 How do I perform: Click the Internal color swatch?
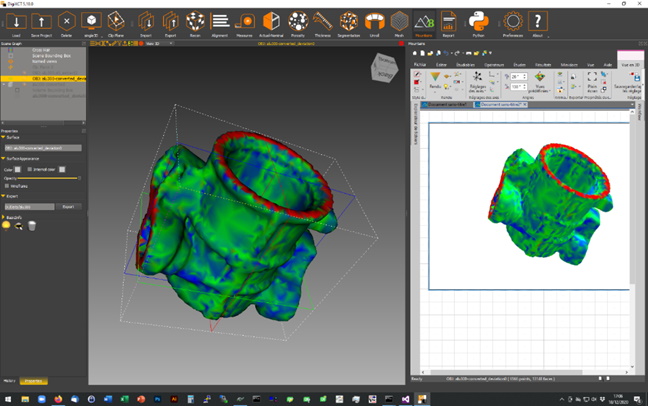click(62, 169)
